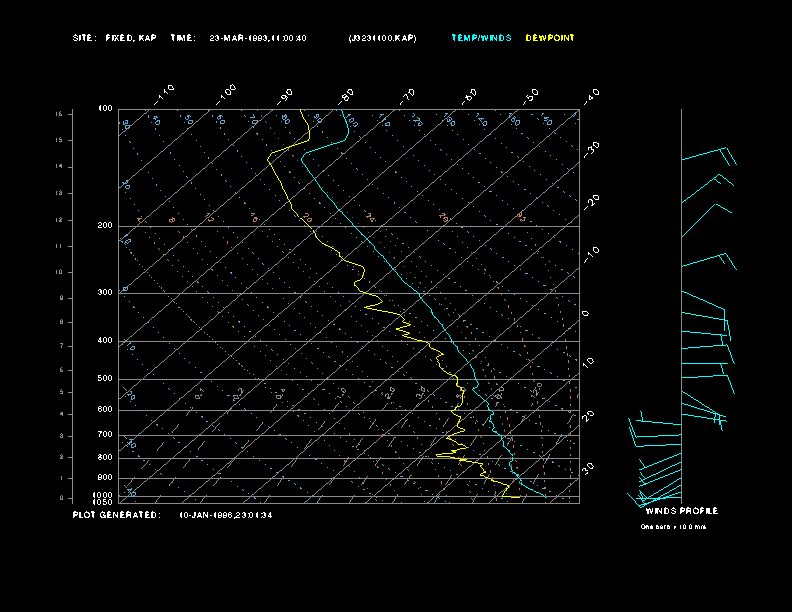Click the 10-JAN-1996 plot generation date
The image size is (792, 612).
click(x=225, y=515)
